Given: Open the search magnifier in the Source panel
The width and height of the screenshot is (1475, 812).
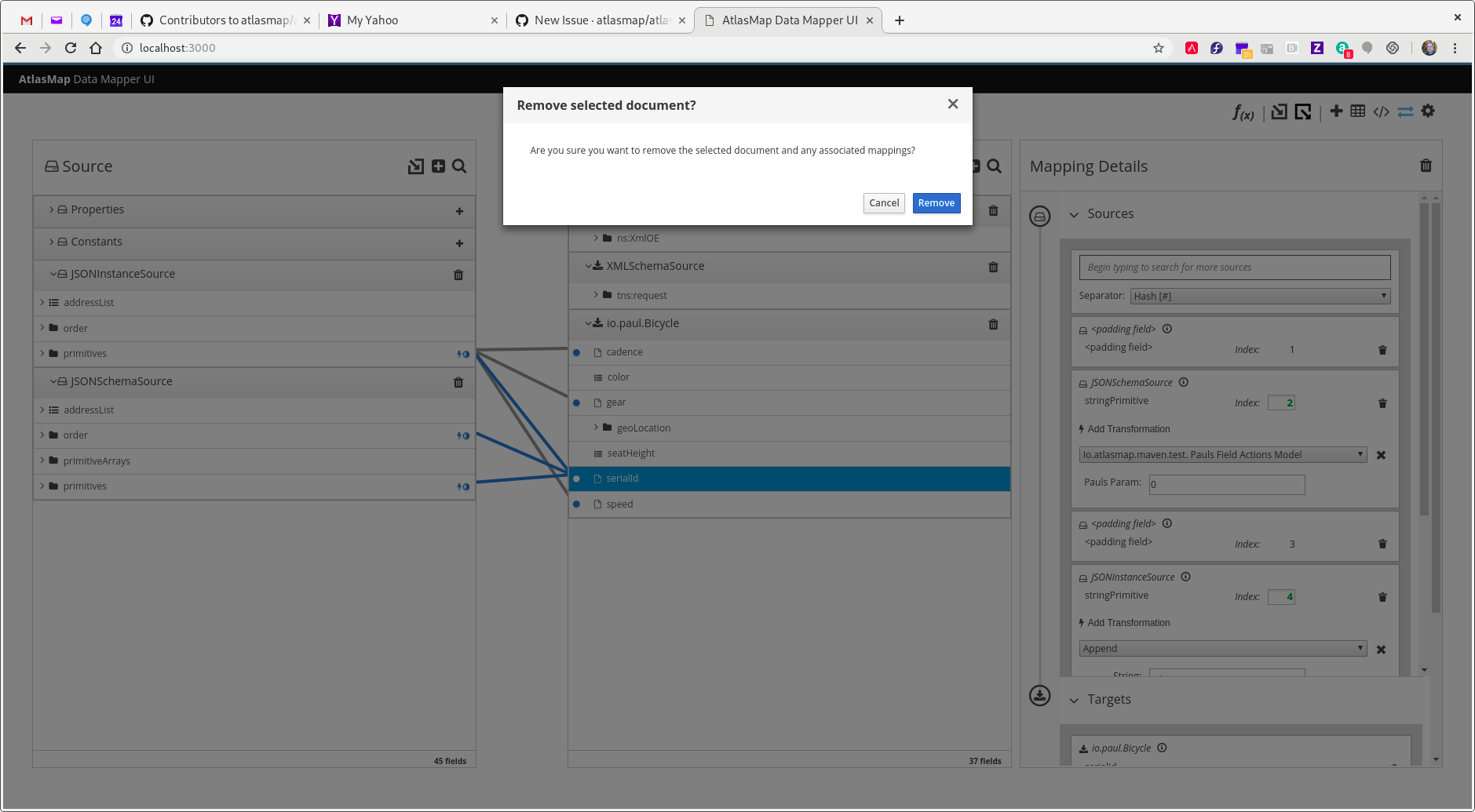Looking at the screenshot, I should click(x=459, y=166).
